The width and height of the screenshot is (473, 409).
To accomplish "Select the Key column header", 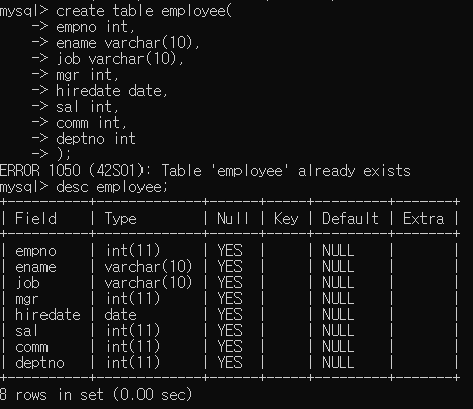I will [x=286, y=219].
